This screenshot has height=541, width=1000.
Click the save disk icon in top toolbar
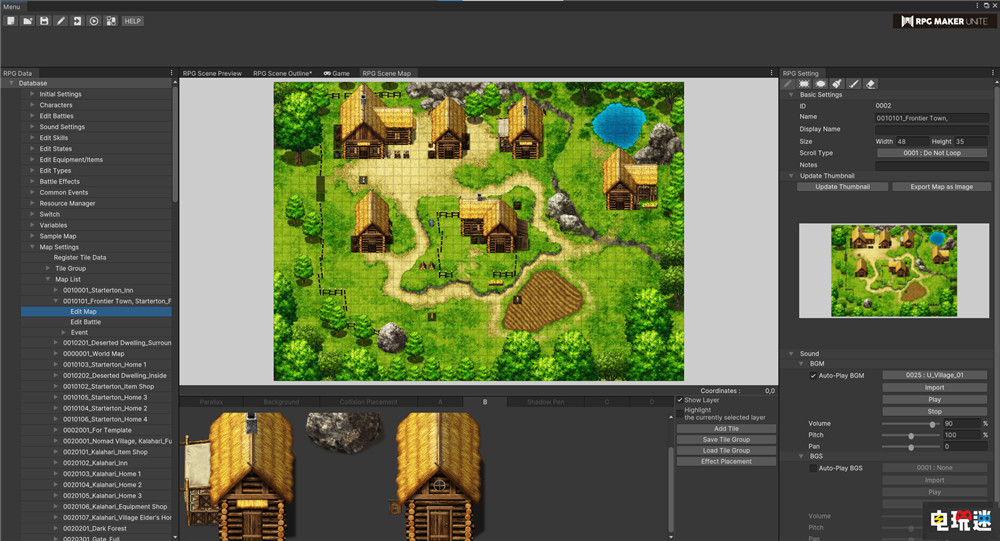[44, 21]
